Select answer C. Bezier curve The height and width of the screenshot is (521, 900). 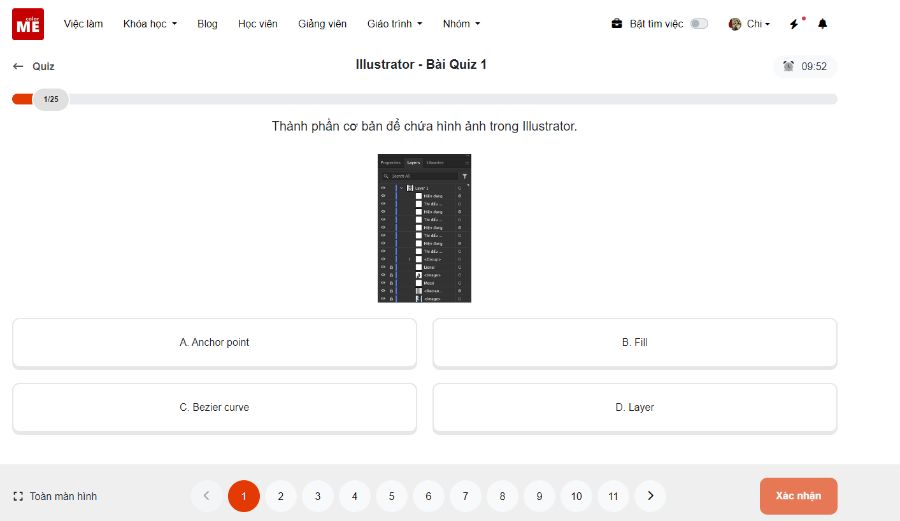point(214,407)
